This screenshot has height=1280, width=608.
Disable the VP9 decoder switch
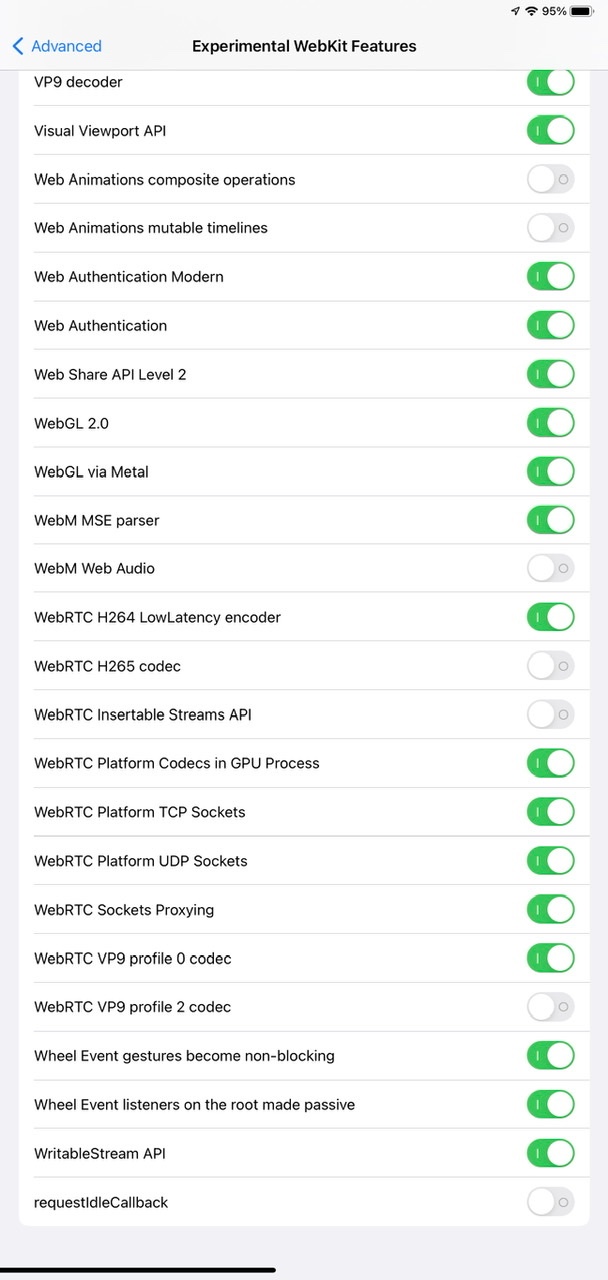pos(550,82)
